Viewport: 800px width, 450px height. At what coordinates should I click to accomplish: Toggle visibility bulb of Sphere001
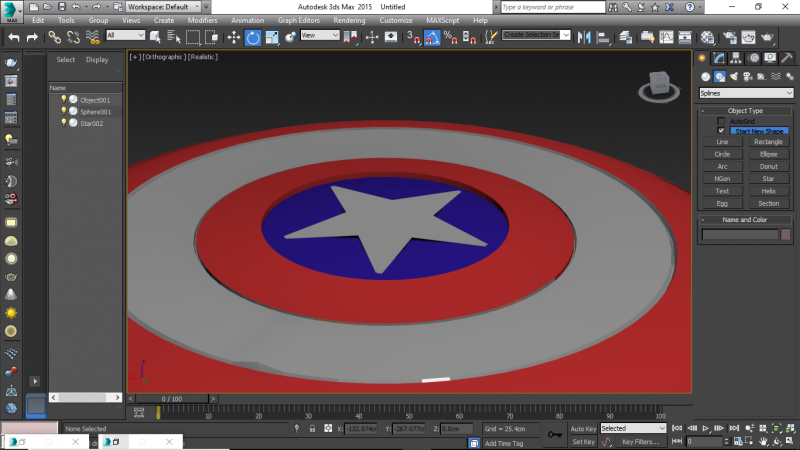tap(64, 111)
